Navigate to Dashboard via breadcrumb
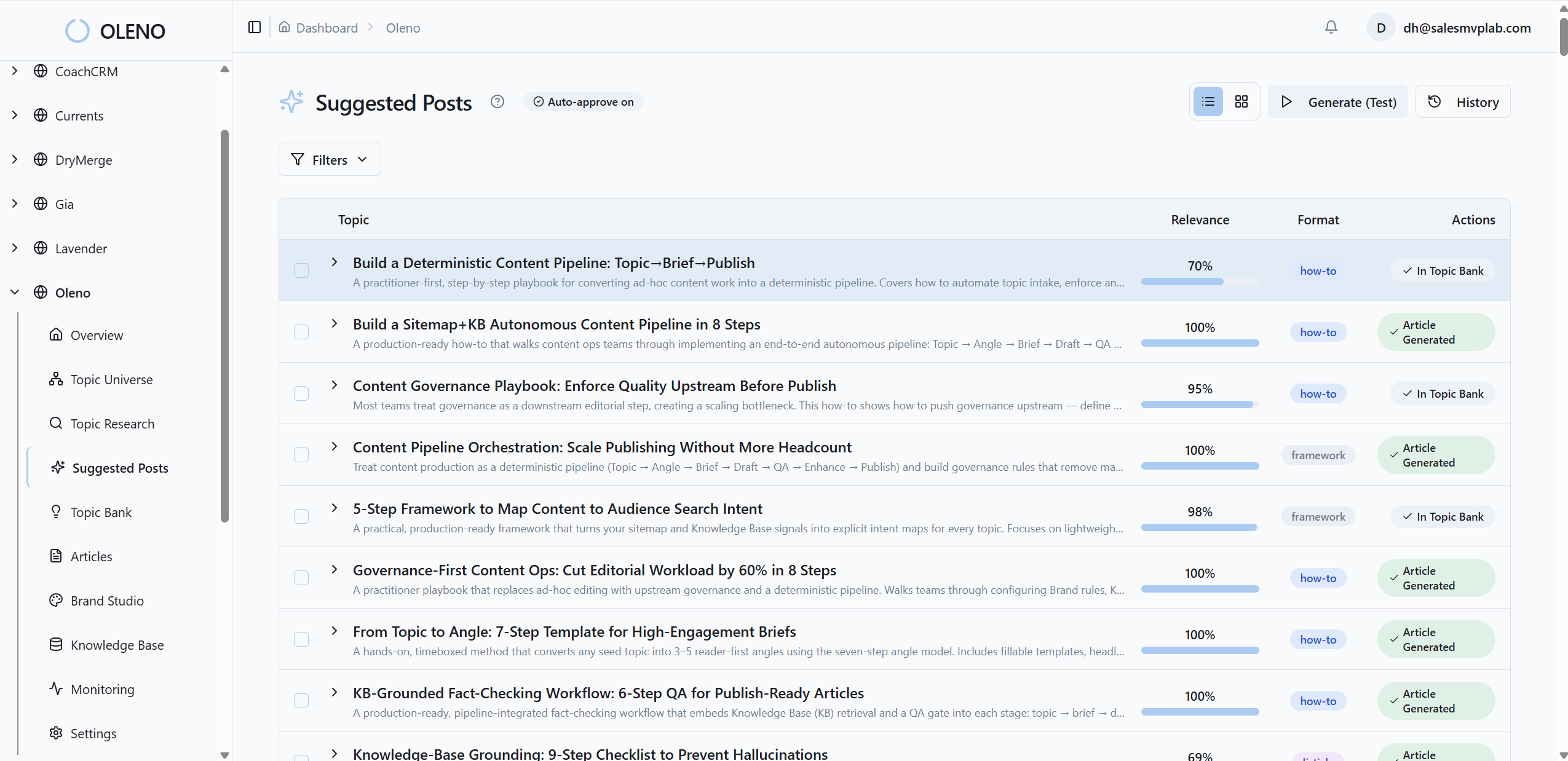Image resolution: width=1568 pixels, height=761 pixels. [327, 28]
